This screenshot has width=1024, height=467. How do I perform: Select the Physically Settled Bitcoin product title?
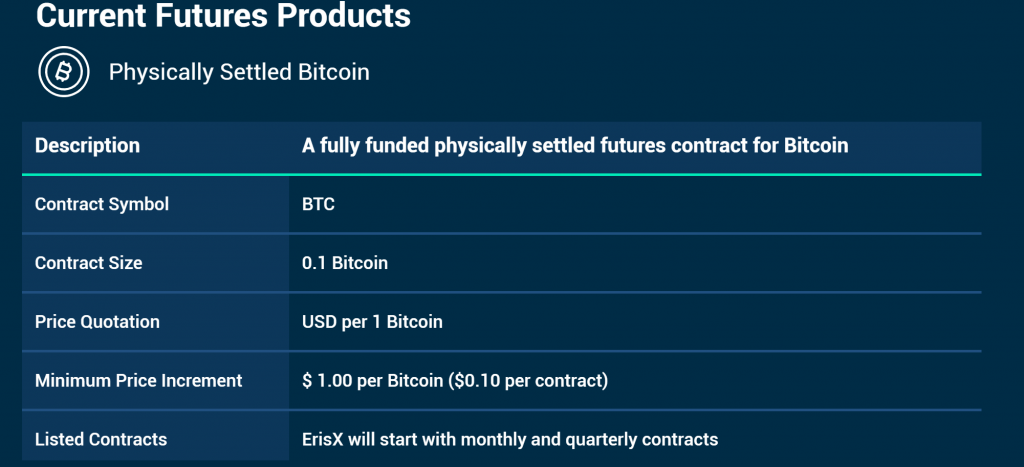click(239, 72)
